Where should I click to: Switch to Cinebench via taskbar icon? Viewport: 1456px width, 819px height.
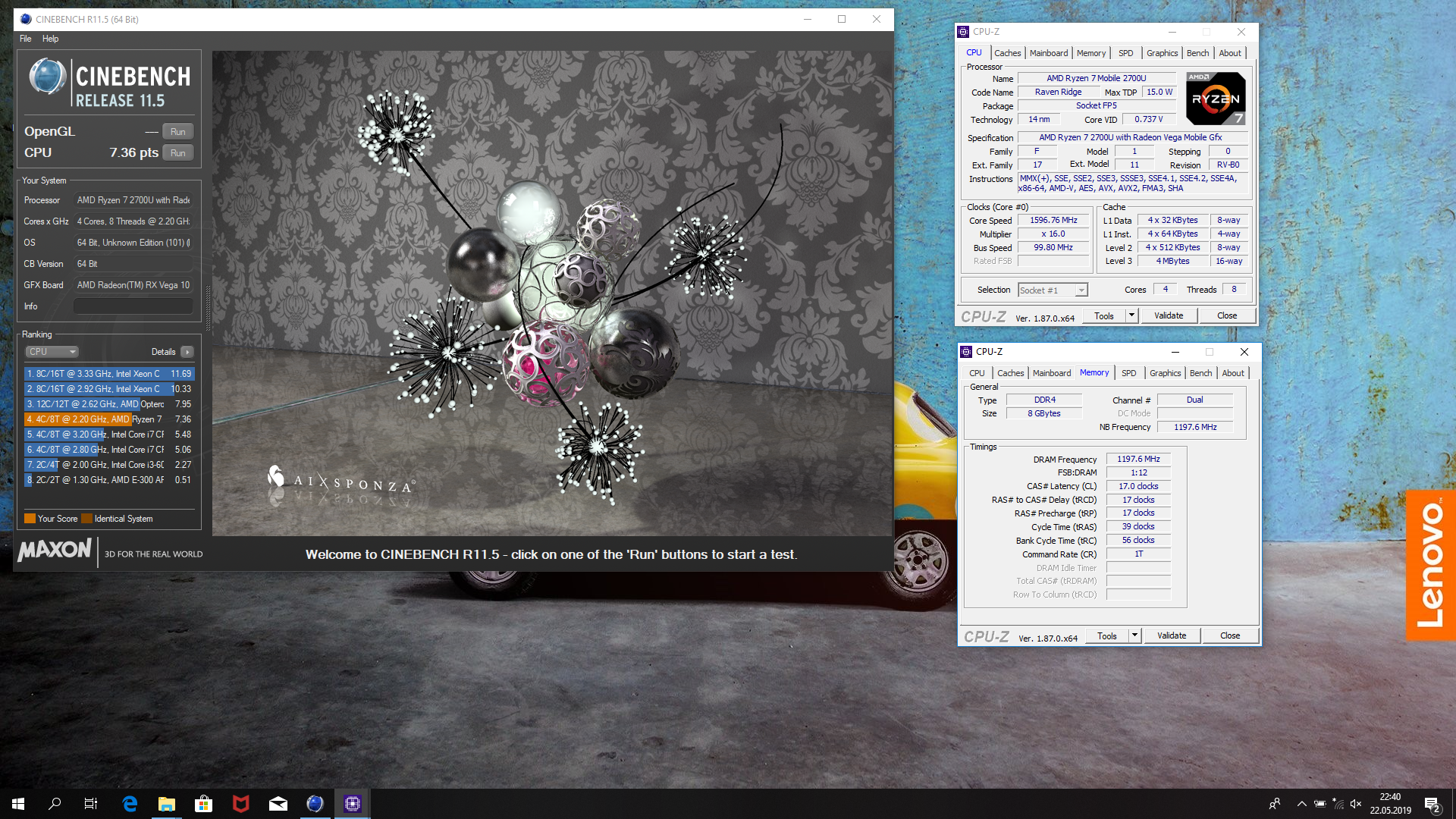(x=315, y=804)
